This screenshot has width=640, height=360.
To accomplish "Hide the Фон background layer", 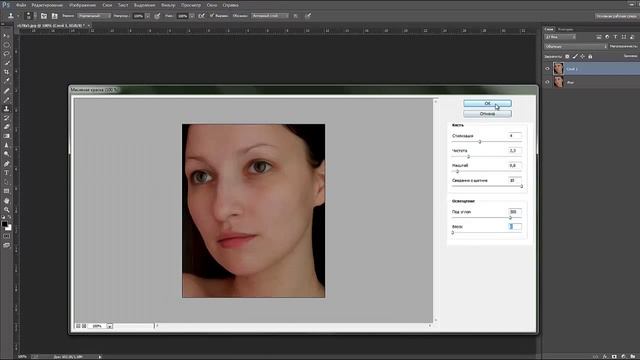I will (x=547, y=82).
